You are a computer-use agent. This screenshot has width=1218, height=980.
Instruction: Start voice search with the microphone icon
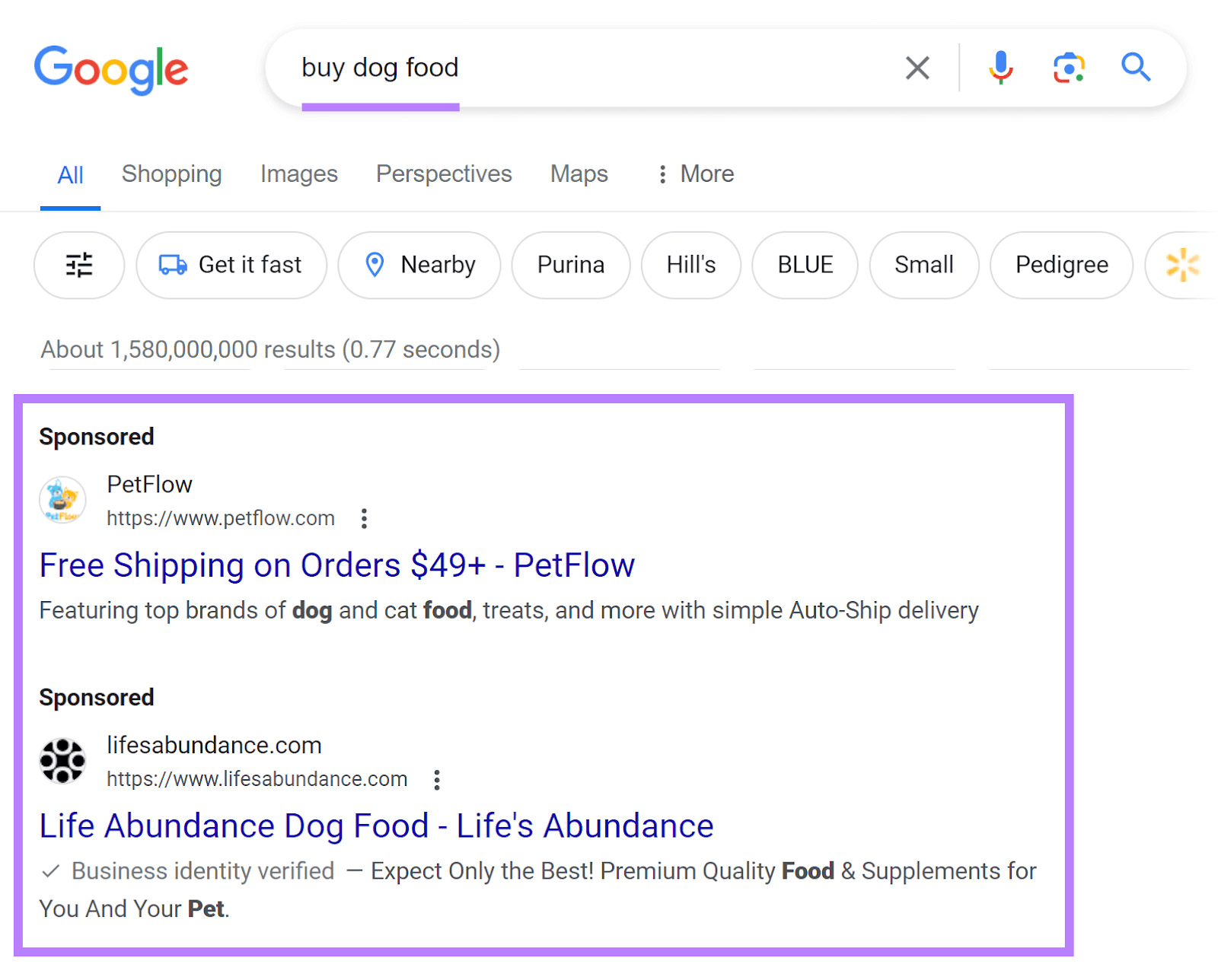pyautogui.click(x=1000, y=68)
